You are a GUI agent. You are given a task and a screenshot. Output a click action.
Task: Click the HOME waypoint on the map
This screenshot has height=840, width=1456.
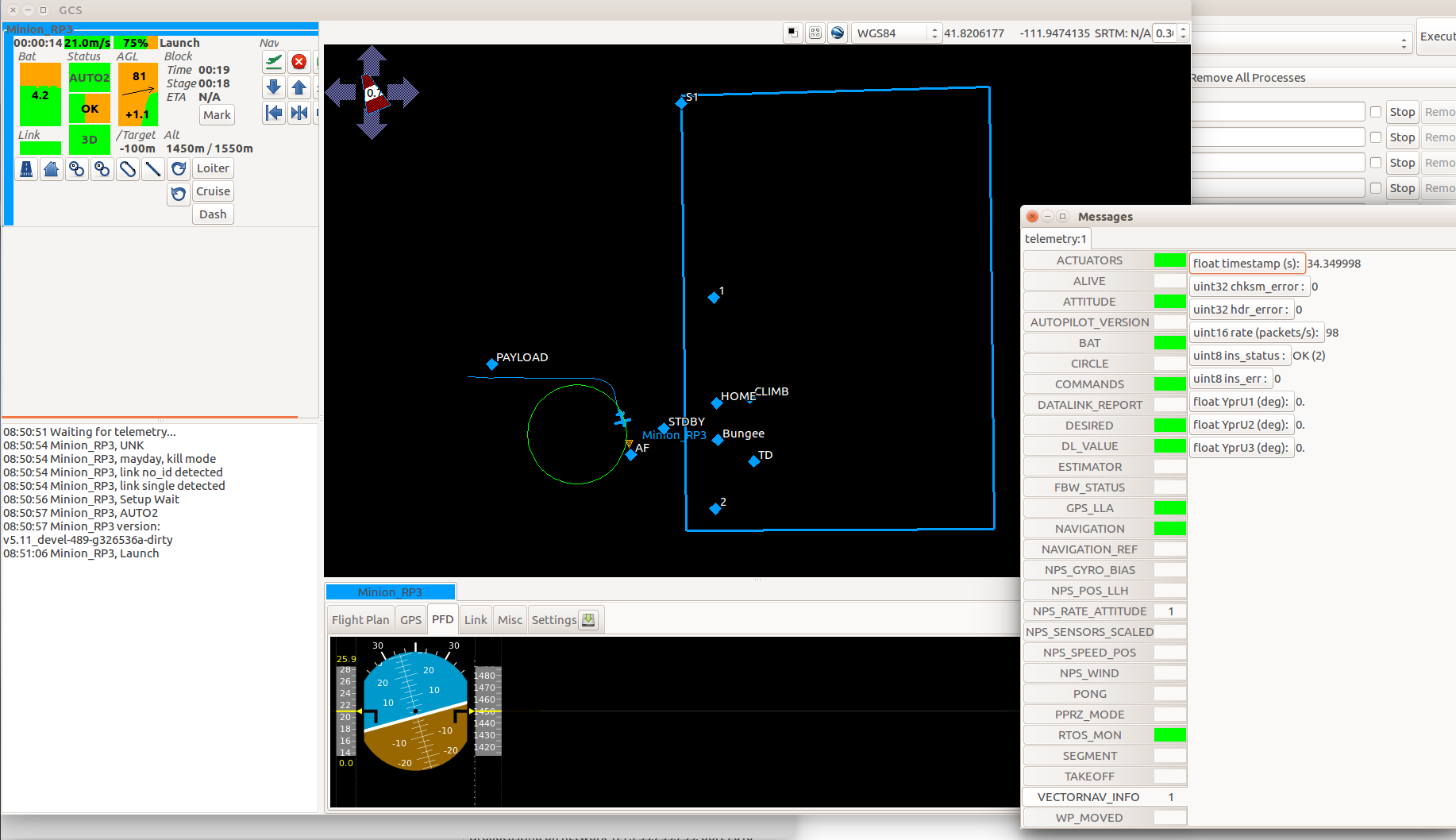pos(717,403)
